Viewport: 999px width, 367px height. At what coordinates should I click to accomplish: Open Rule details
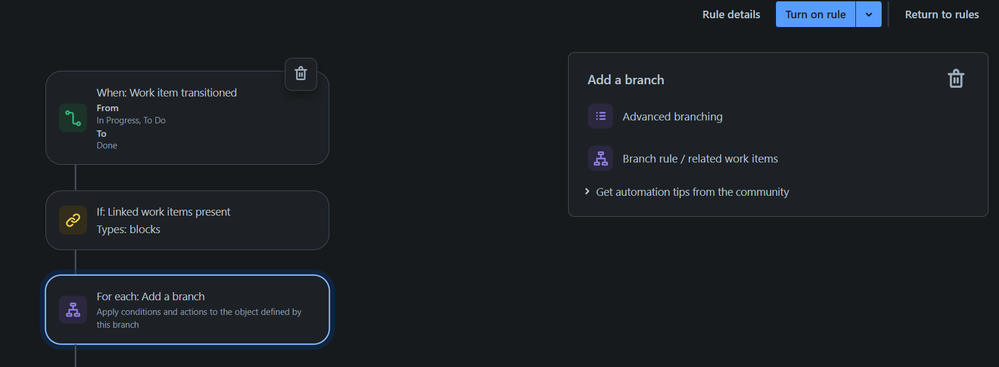point(731,15)
